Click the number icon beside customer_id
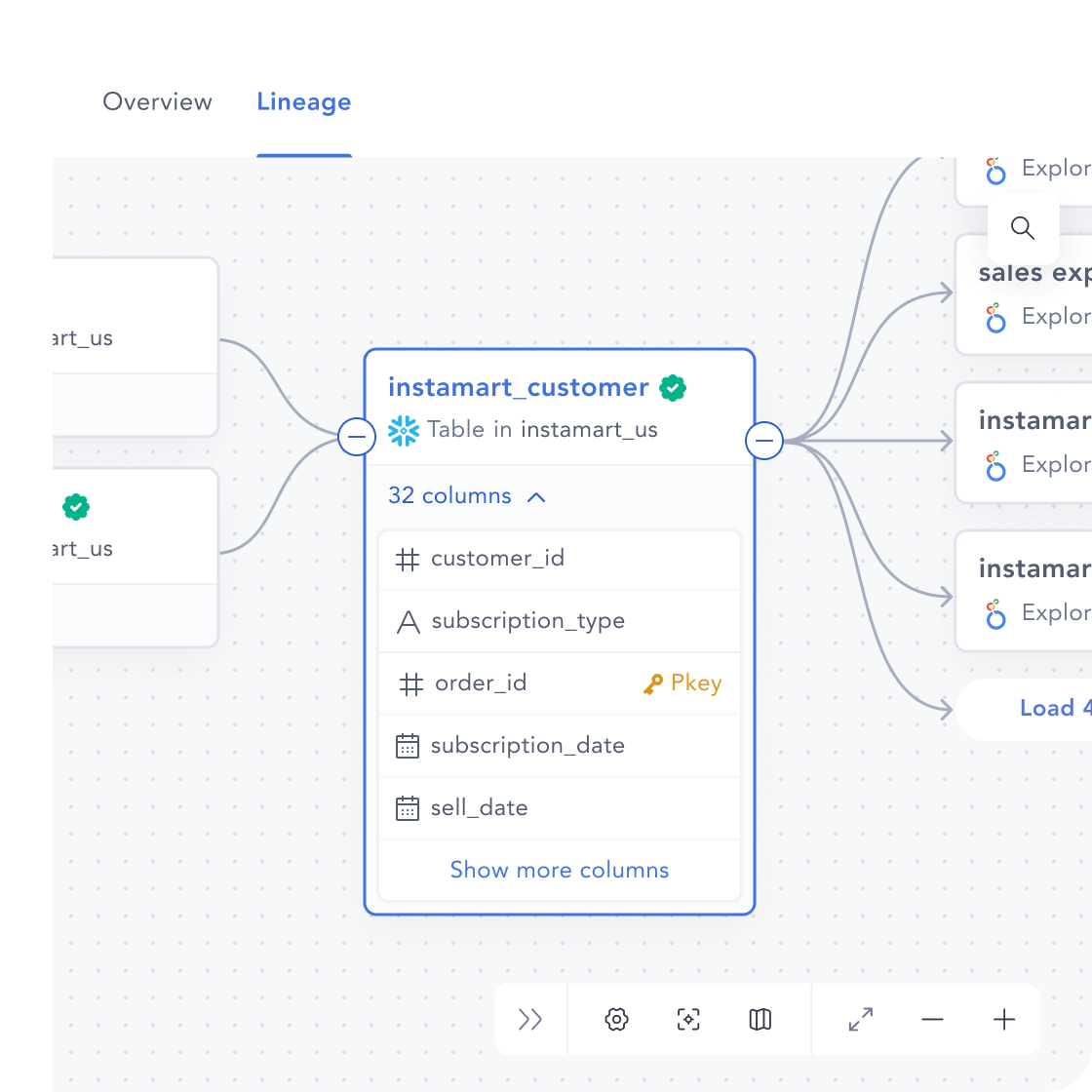This screenshot has width=1092, height=1092. [408, 560]
